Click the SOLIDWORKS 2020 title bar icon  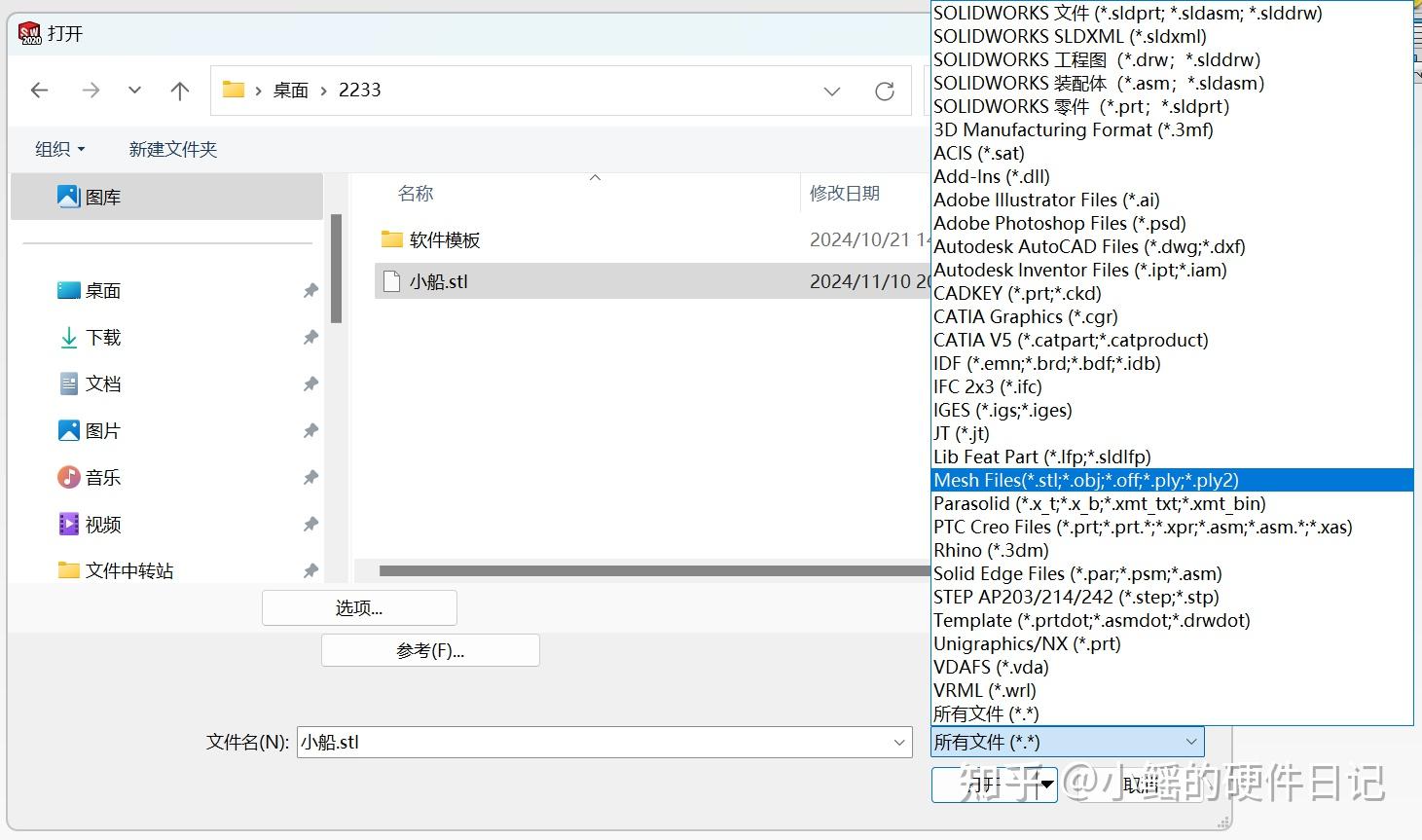coord(30,34)
